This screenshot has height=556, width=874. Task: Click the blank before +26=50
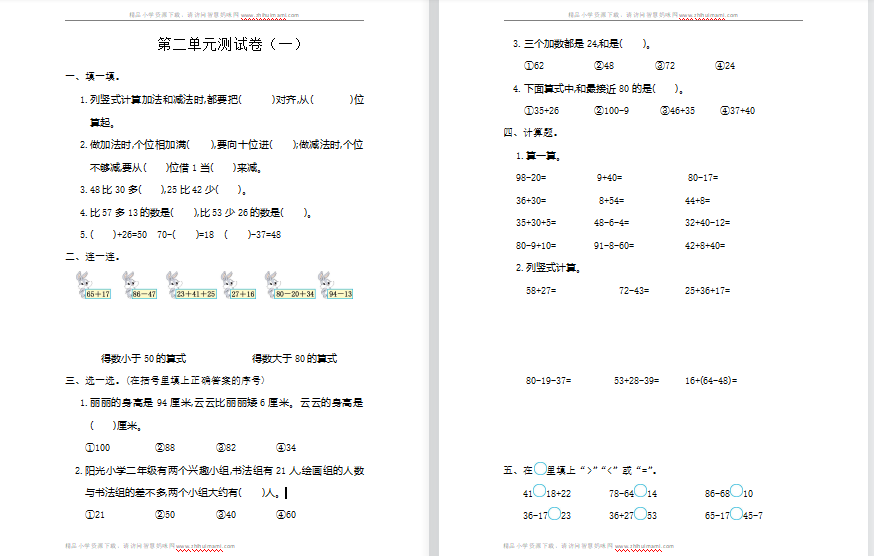(103, 235)
